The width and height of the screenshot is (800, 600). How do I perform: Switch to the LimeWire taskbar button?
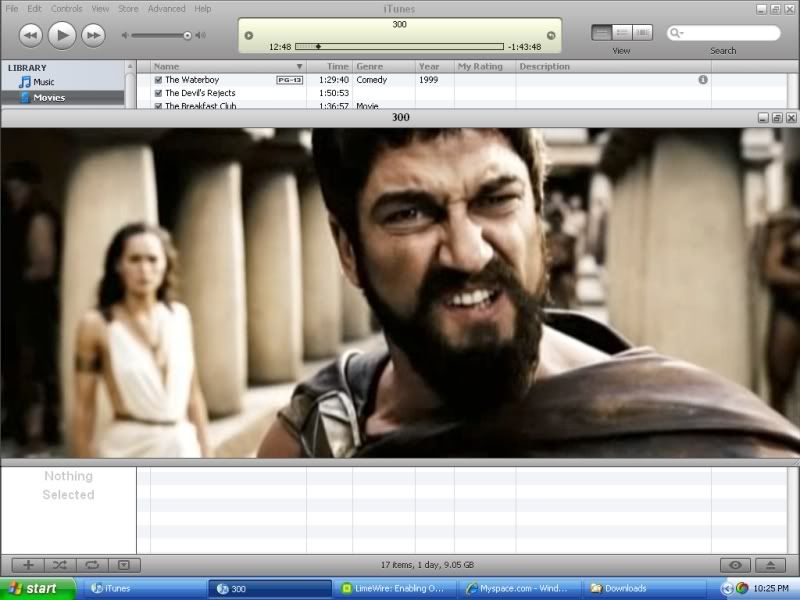click(x=395, y=589)
